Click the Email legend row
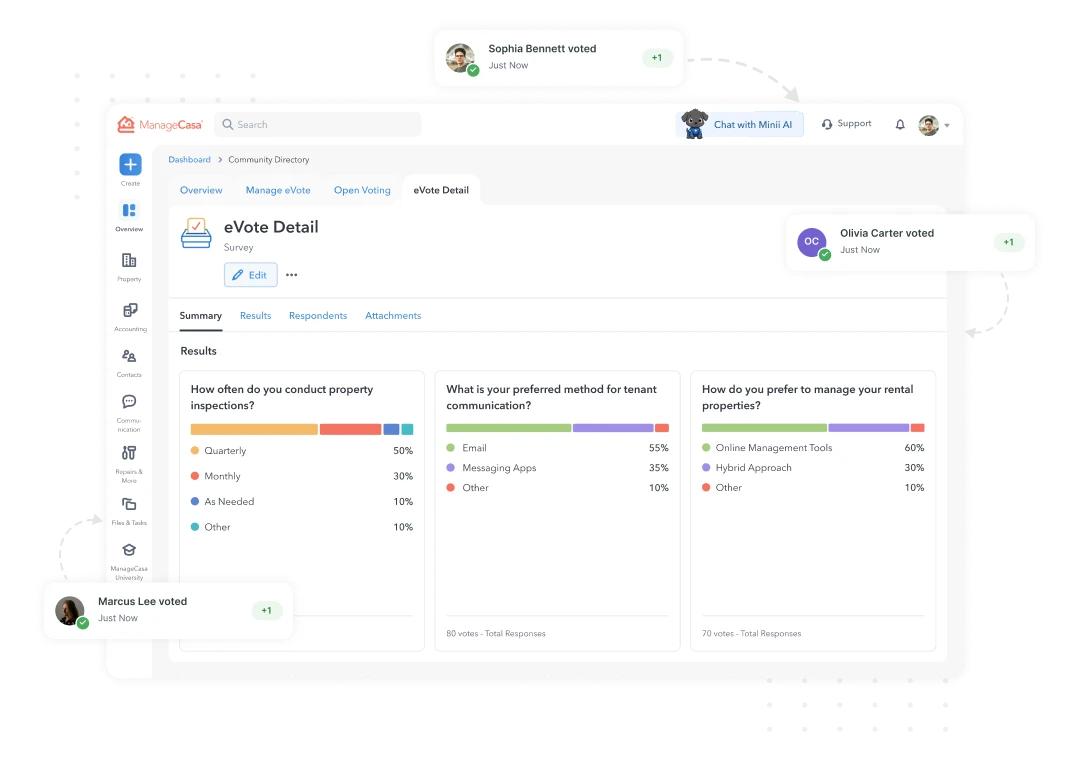This screenshot has width=1080, height=778. click(x=557, y=448)
